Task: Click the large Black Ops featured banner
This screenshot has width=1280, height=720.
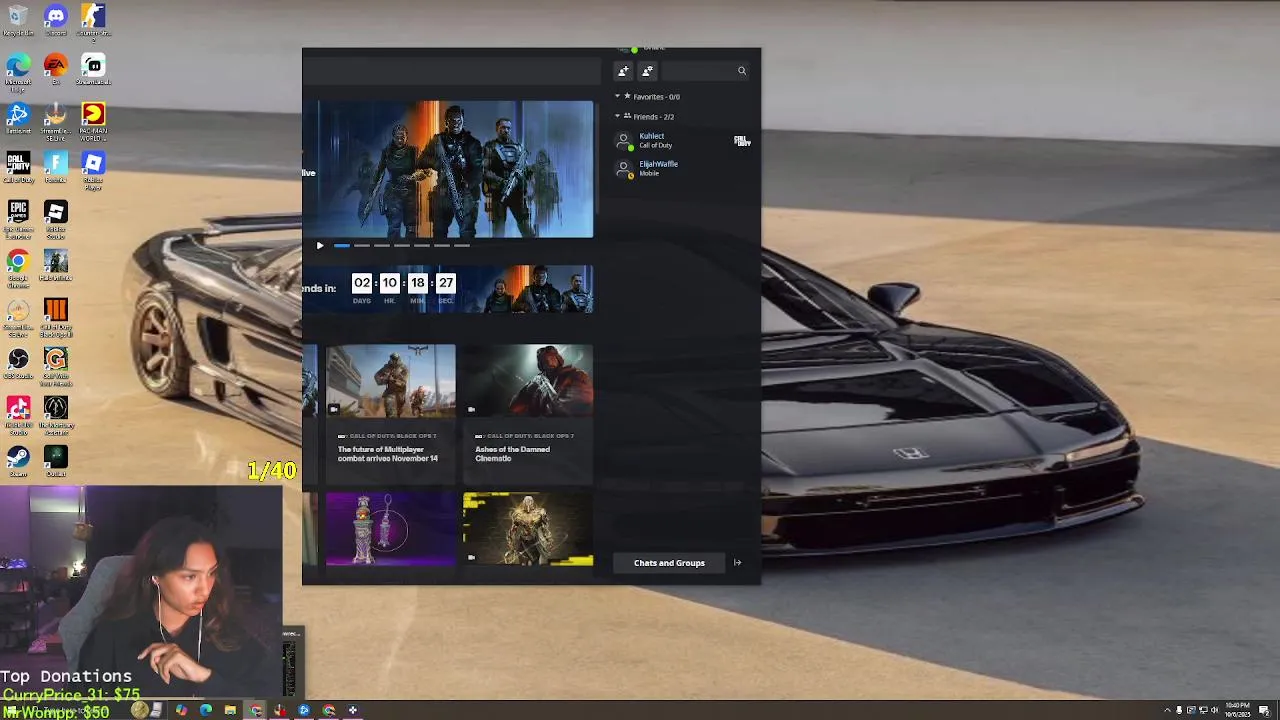Action: coord(448,169)
